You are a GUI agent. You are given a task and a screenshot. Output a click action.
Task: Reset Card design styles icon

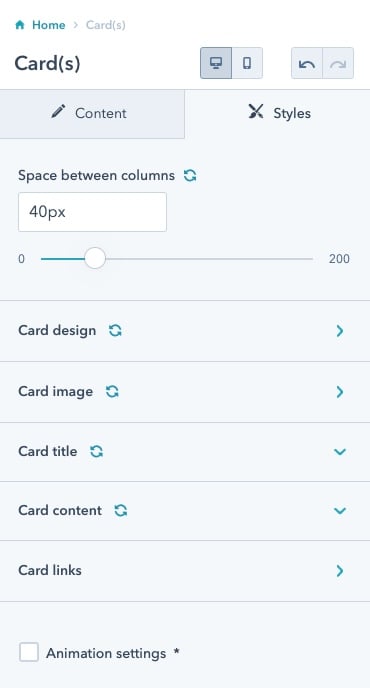[x=115, y=330]
